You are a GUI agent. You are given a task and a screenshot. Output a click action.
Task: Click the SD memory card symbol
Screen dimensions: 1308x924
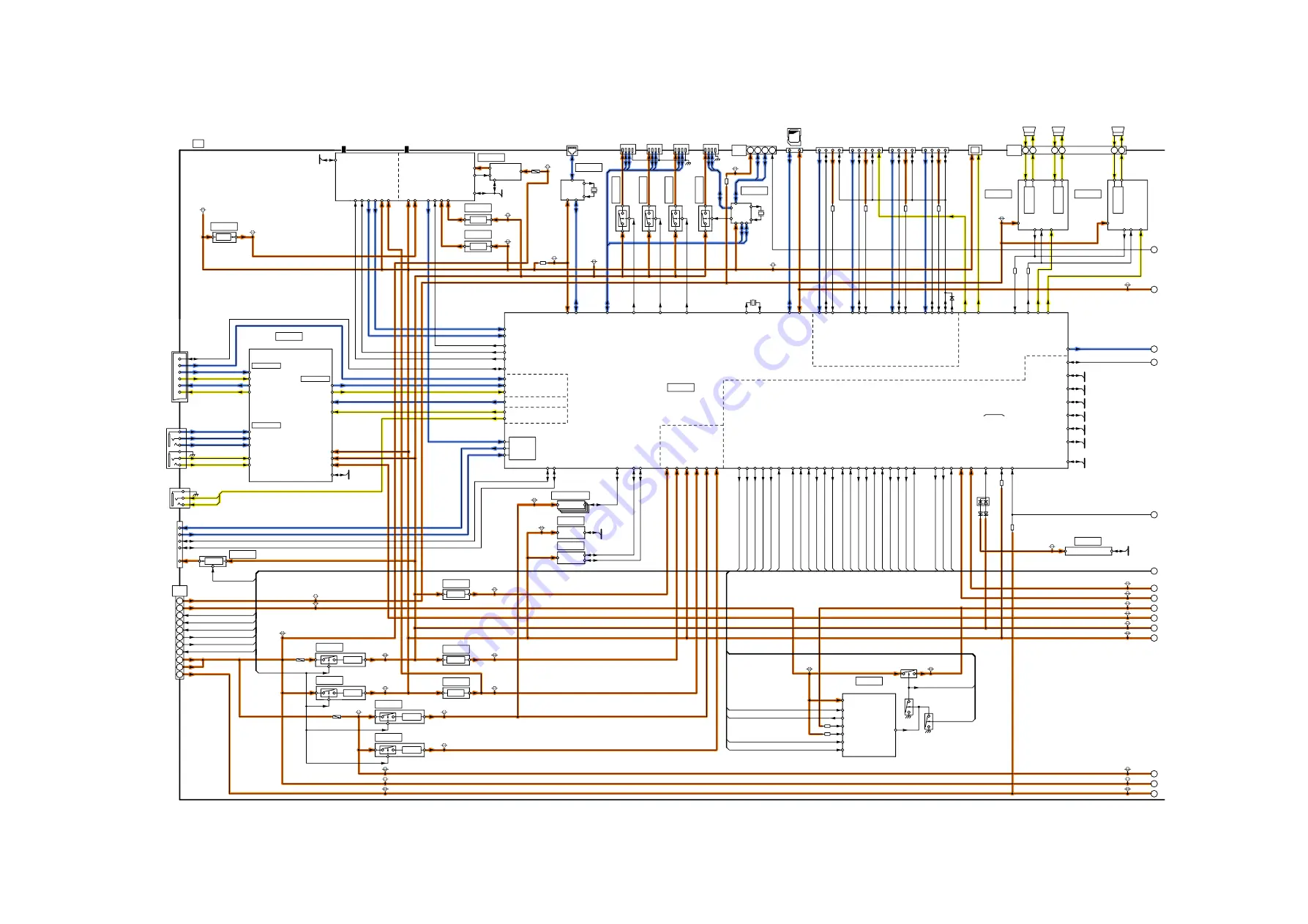(x=794, y=137)
